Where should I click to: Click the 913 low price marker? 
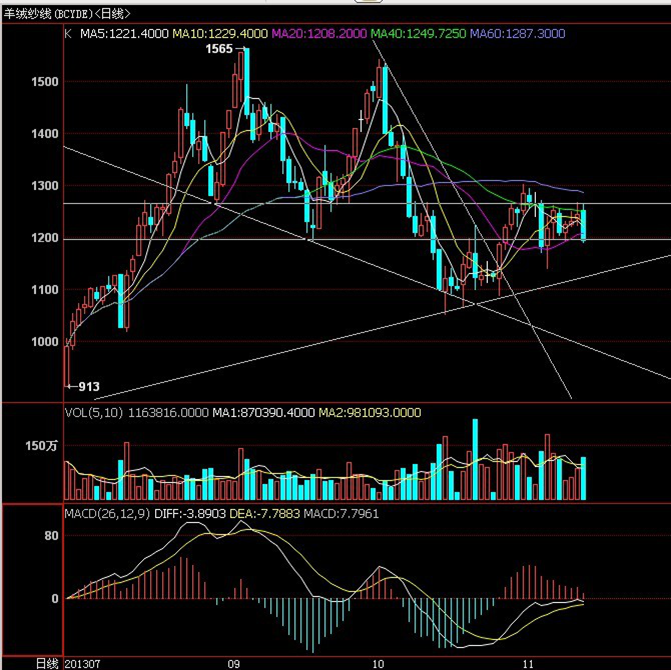[89, 387]
